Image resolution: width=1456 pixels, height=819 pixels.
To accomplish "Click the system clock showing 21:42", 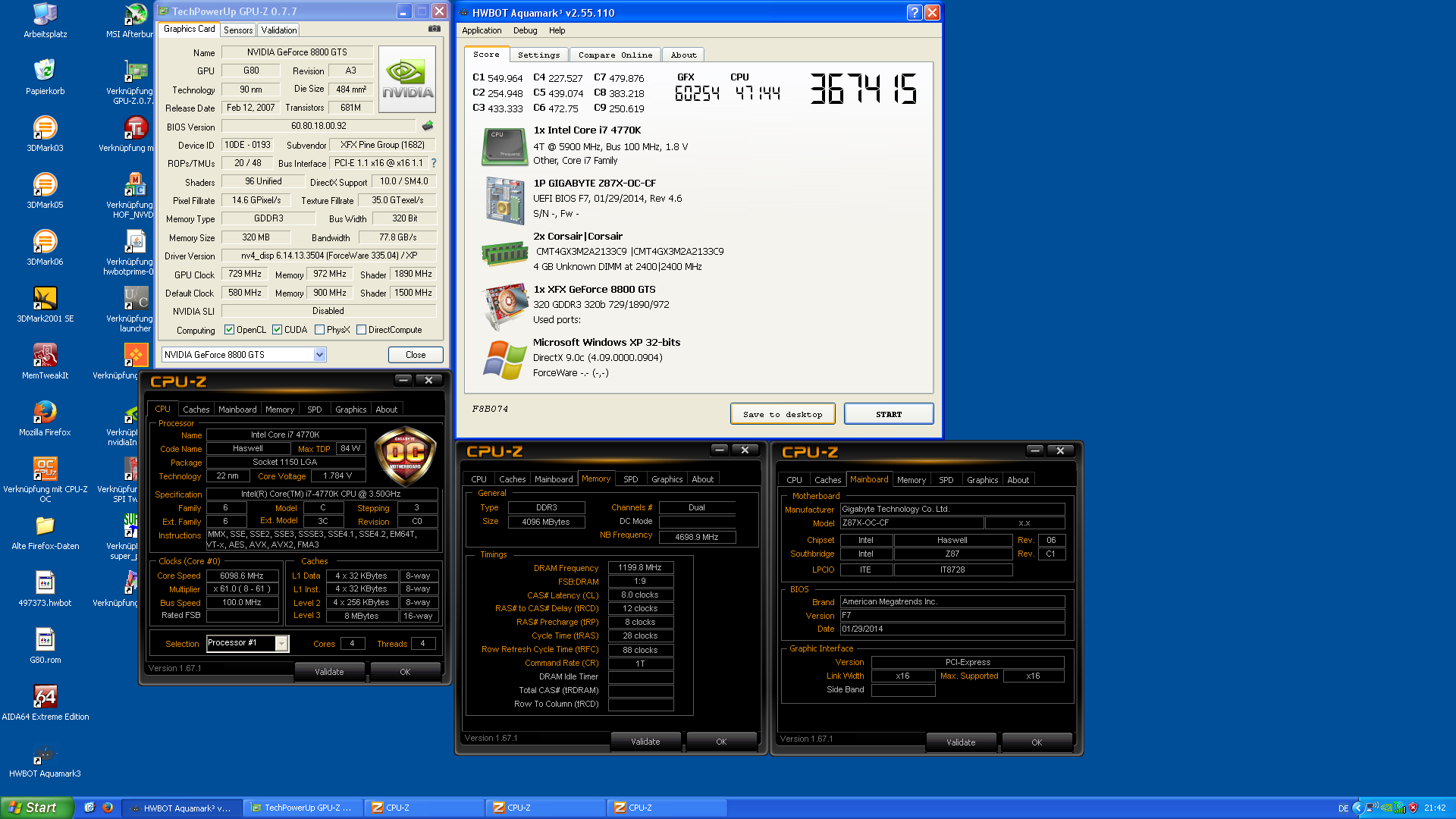I will pyautogui.click(x=1435, y=808).
